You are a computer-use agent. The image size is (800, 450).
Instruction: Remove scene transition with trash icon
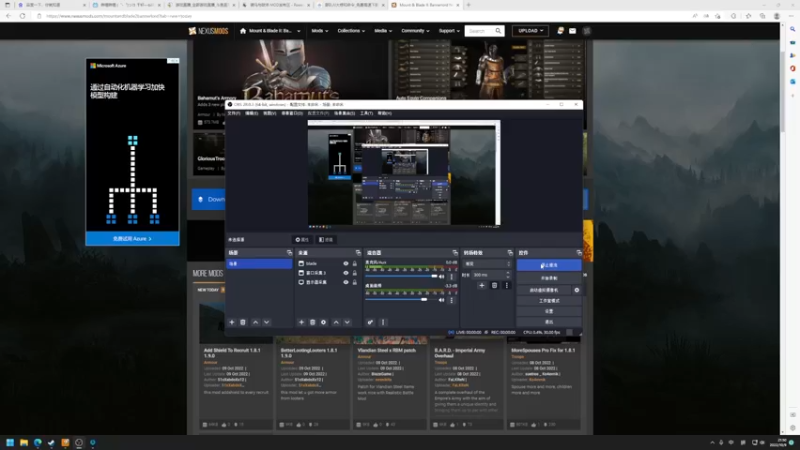point(494,286)
